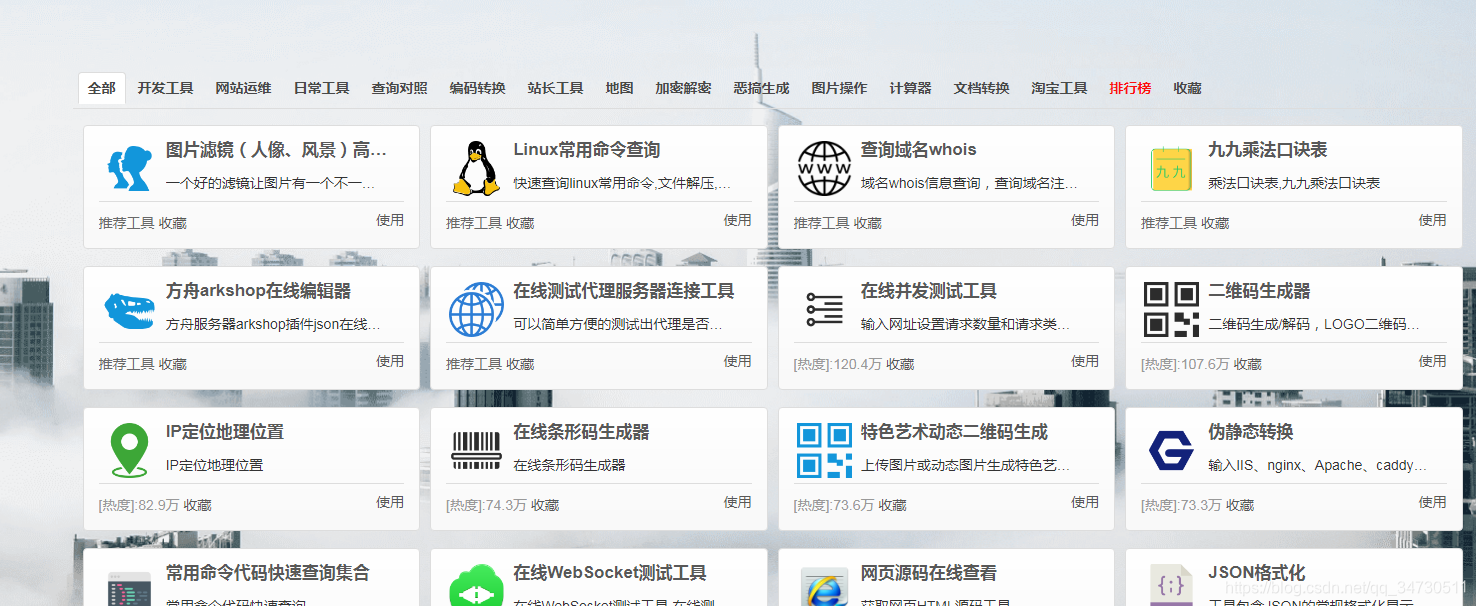Click the 九九 multiplication table icon
The width and height of the screenshot is (1476, 606).
point(1171,169)
